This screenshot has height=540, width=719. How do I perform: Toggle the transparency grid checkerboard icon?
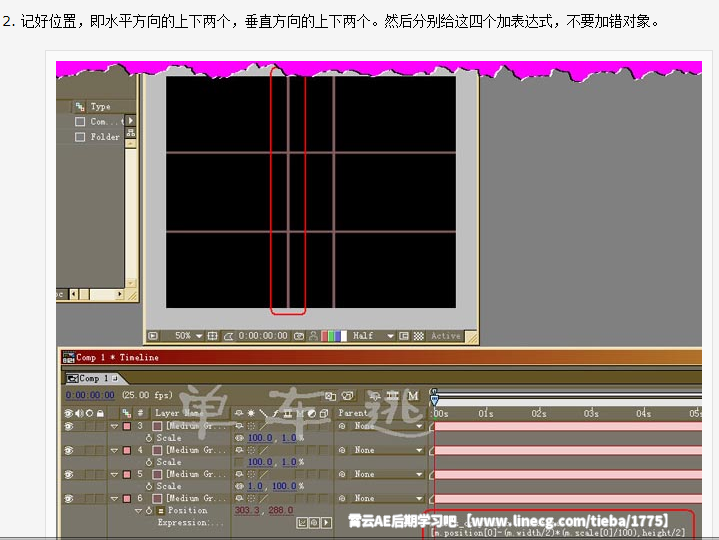(x=418, y=336)
